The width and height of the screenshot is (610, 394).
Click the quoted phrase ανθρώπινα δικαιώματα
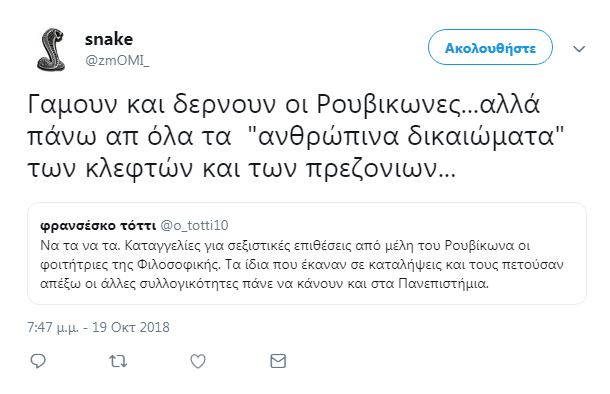[x=406, y=137]
